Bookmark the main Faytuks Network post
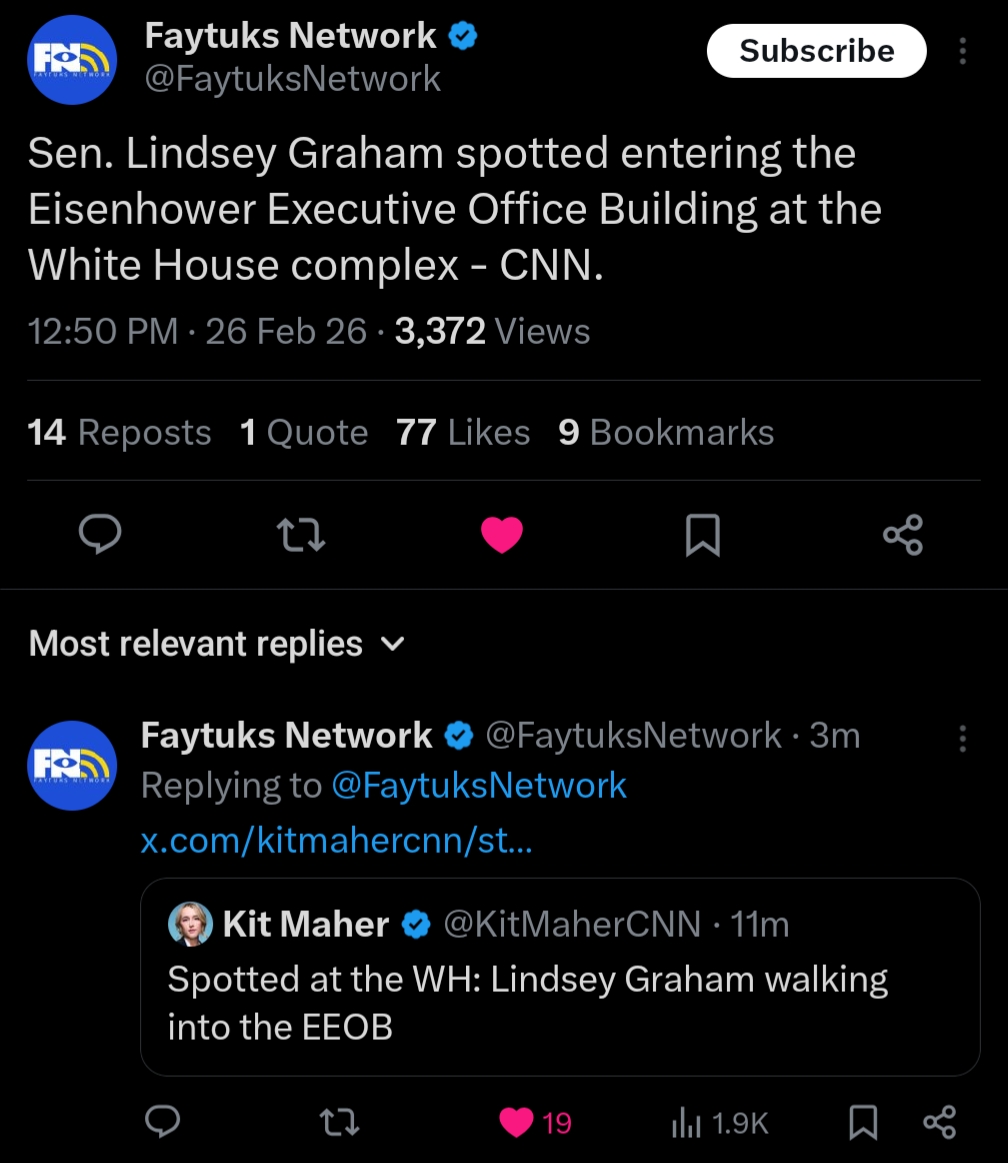Screen dimensions: 1008x1163 point(702,535)
